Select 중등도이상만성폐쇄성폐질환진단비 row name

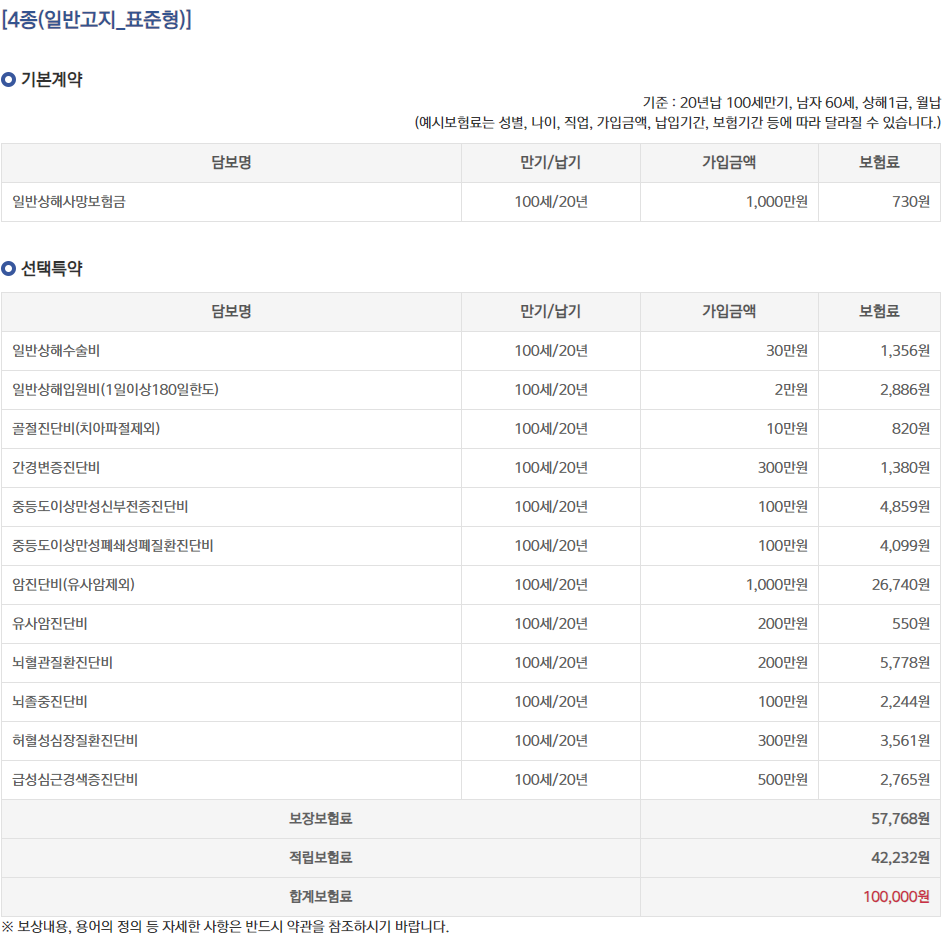pyautogui.click(x=113, y=545)
